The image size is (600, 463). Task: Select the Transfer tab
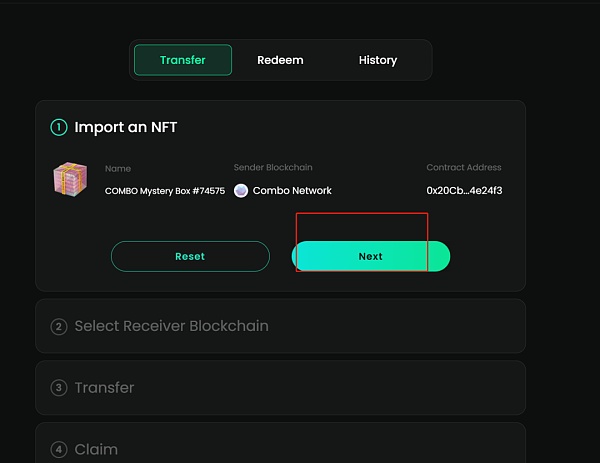click(183, 60)
